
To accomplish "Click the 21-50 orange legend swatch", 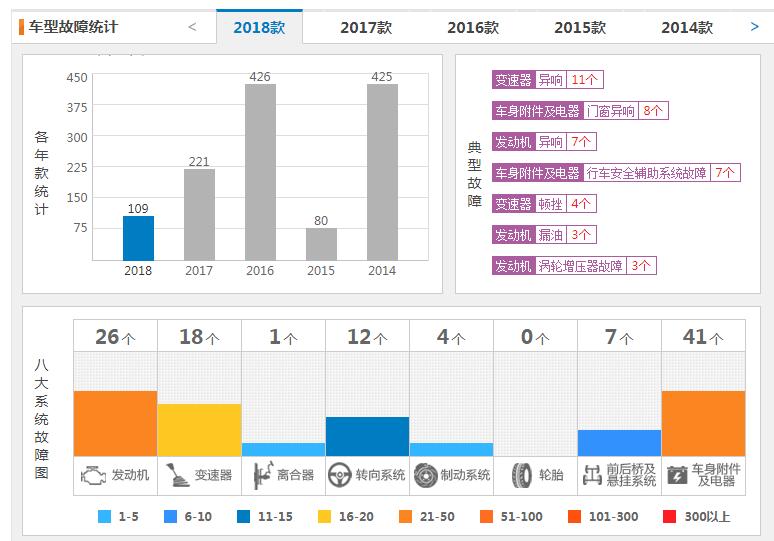I will point(405,516).
